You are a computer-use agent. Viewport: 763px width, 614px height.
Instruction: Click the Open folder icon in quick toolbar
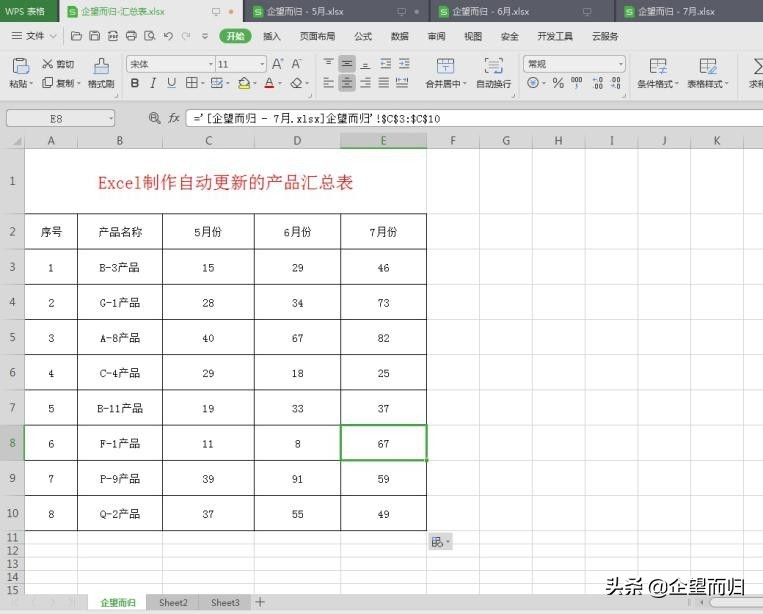click(76, 36)
